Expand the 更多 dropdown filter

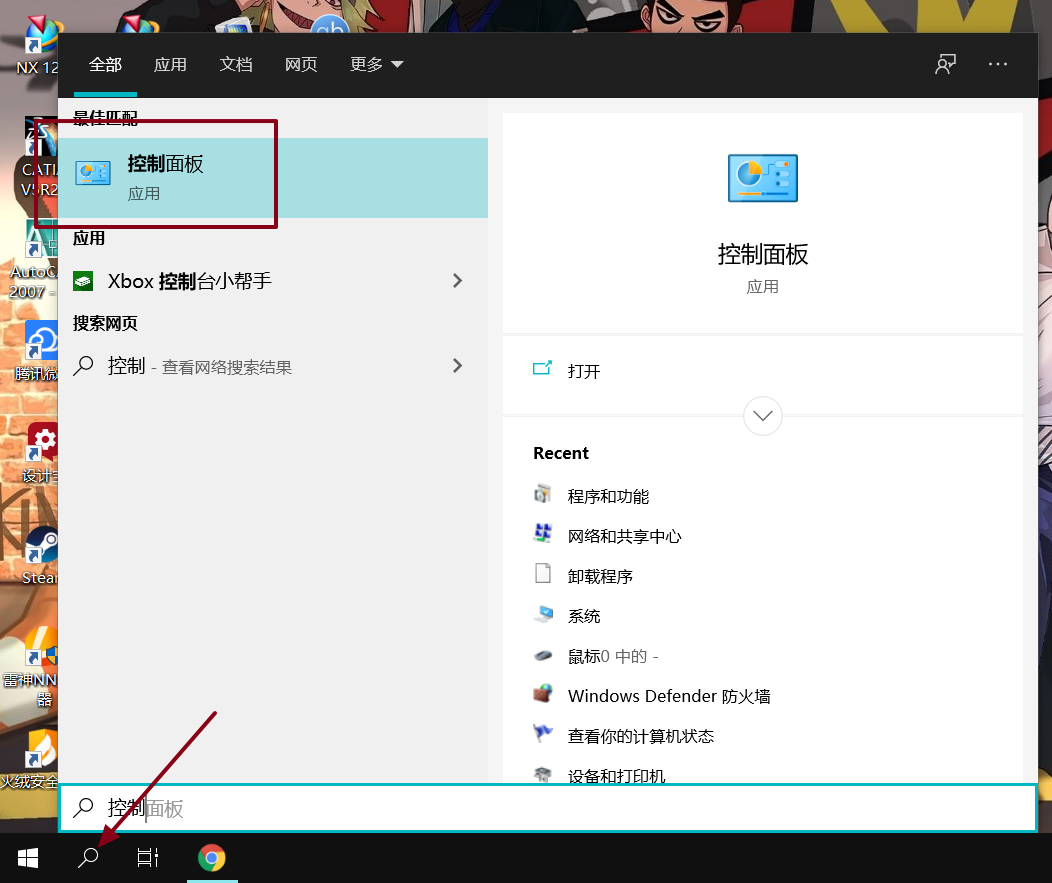pyautogui.click(x=376, y=64)
